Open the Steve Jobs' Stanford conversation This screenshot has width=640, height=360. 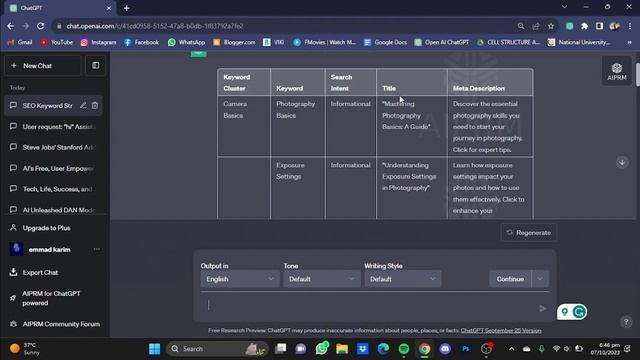[x=53, y=147]
